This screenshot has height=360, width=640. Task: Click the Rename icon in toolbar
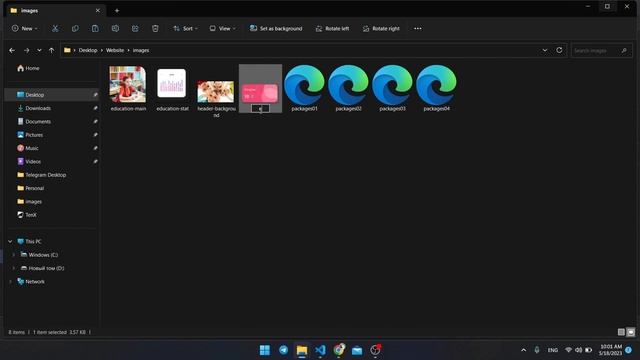click(x=115, y=29)
